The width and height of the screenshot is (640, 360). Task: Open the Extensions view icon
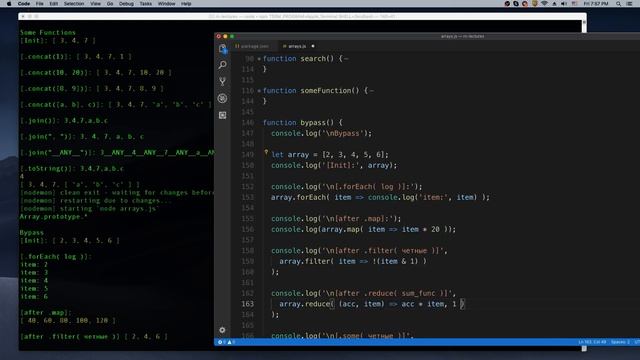[222, 116]
